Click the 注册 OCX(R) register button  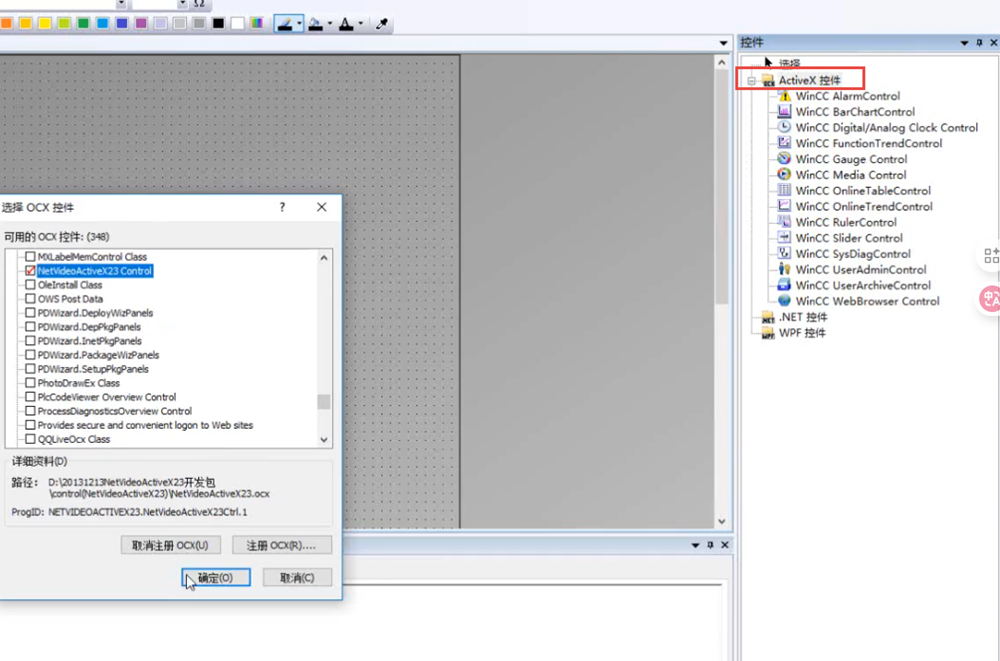(x=282, y=545)
